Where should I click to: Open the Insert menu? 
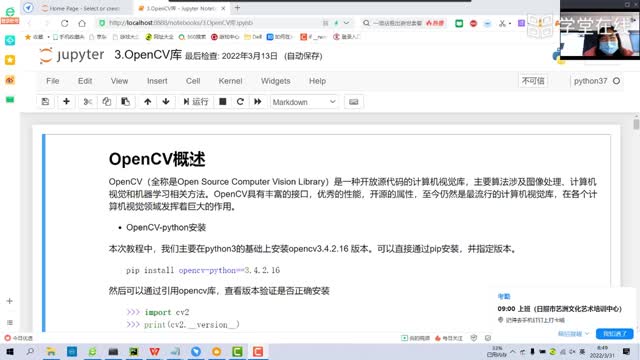click(157, 81)
